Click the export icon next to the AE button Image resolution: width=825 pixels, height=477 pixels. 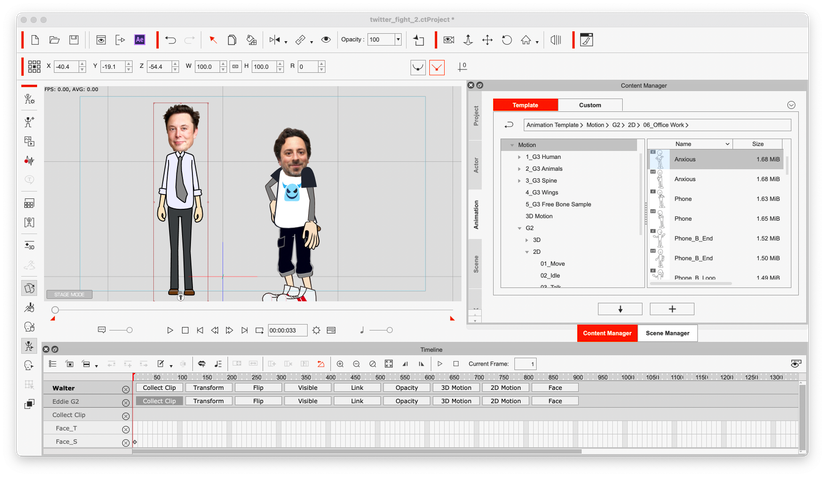point(120,40)
